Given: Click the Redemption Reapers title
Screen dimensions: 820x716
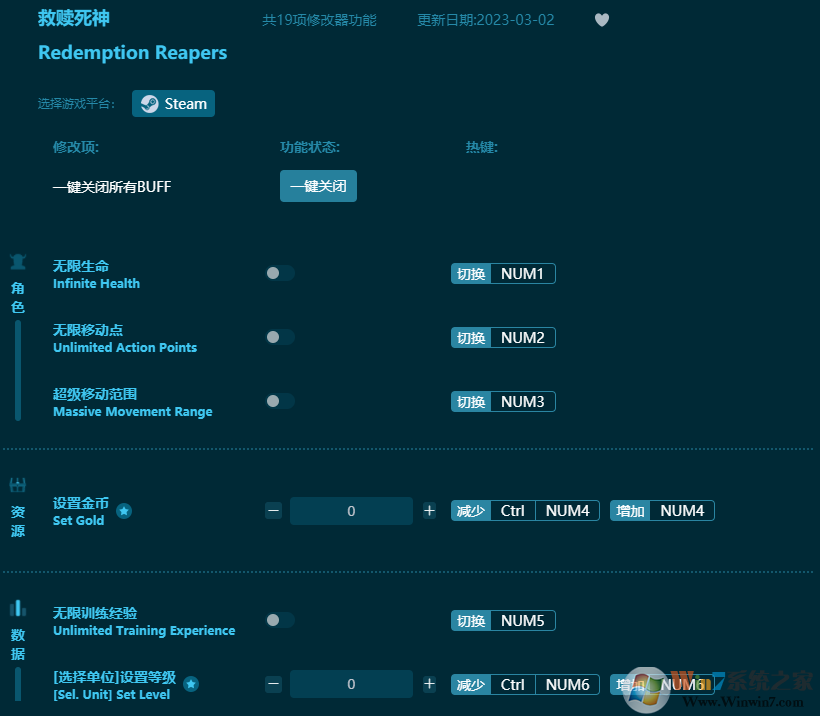Looking at the screenshot, I should coord(133,53).
